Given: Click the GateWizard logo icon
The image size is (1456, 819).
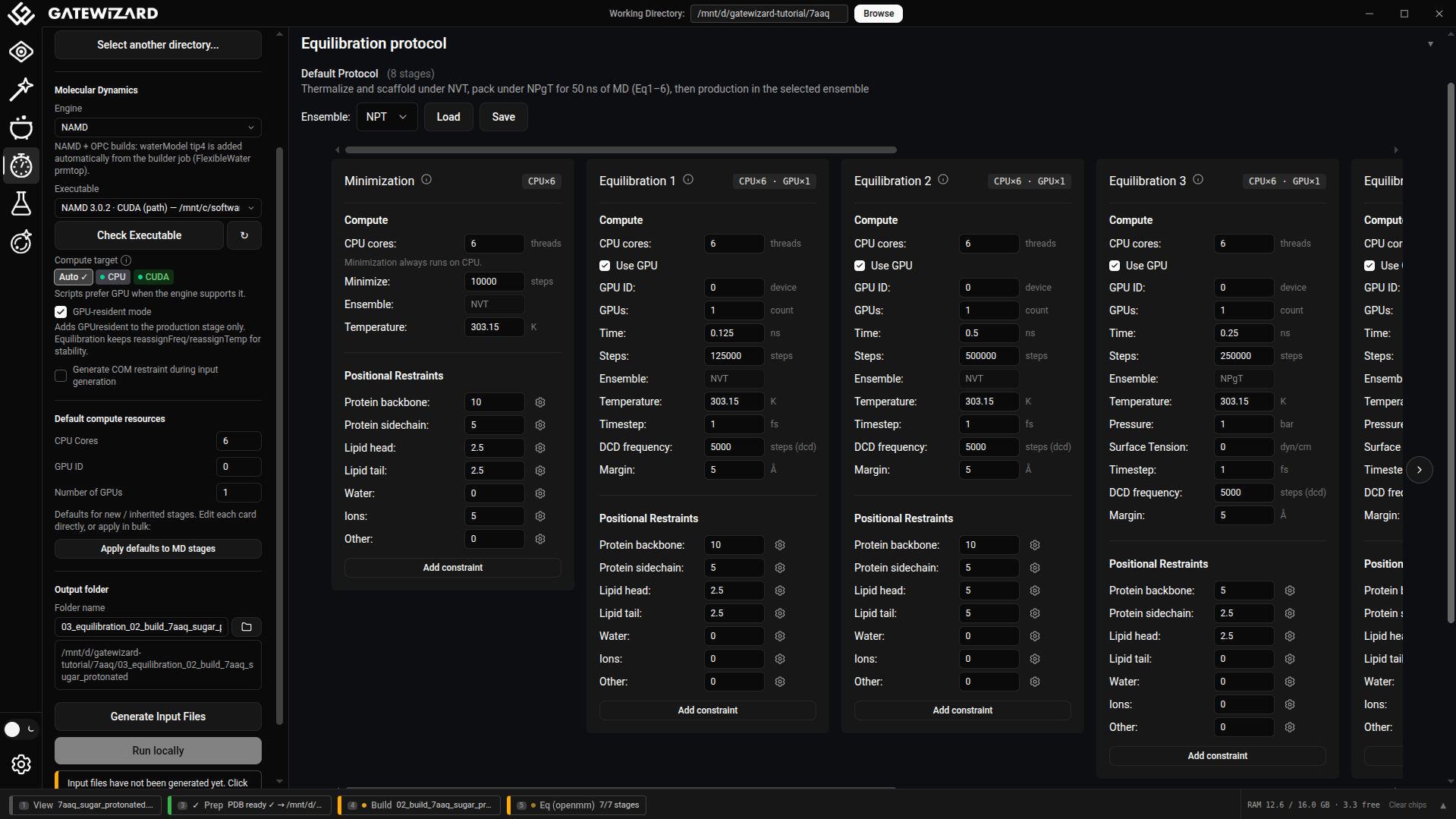Looking at the screenshot, I should click(x=21, y=14).
